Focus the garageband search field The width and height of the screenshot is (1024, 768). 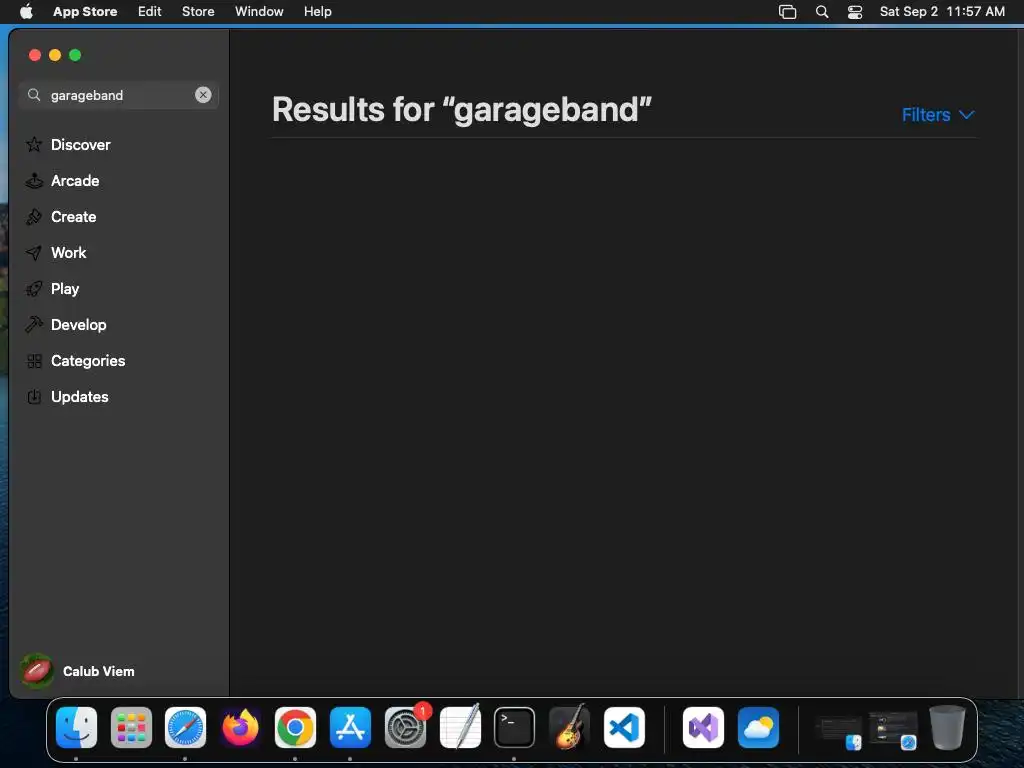click(x=118, y=95)
